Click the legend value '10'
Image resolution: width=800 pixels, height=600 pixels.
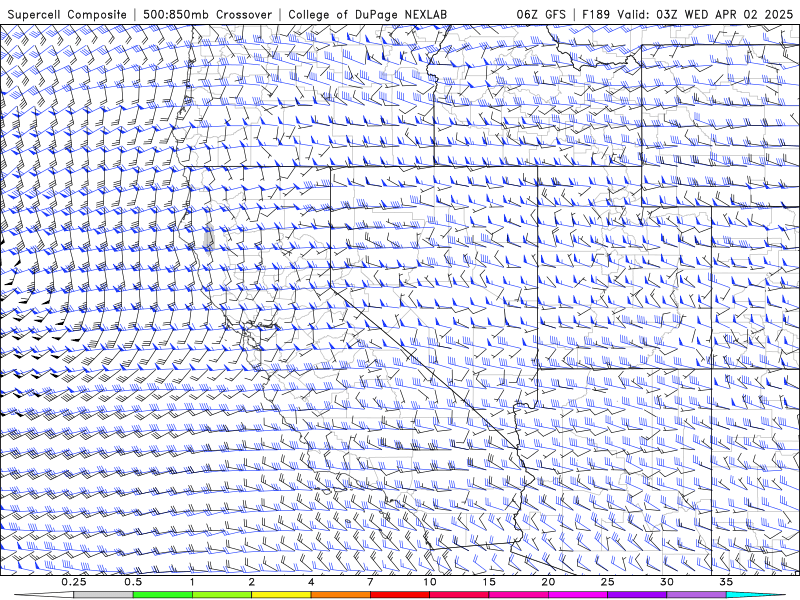(x=430, y=582)
